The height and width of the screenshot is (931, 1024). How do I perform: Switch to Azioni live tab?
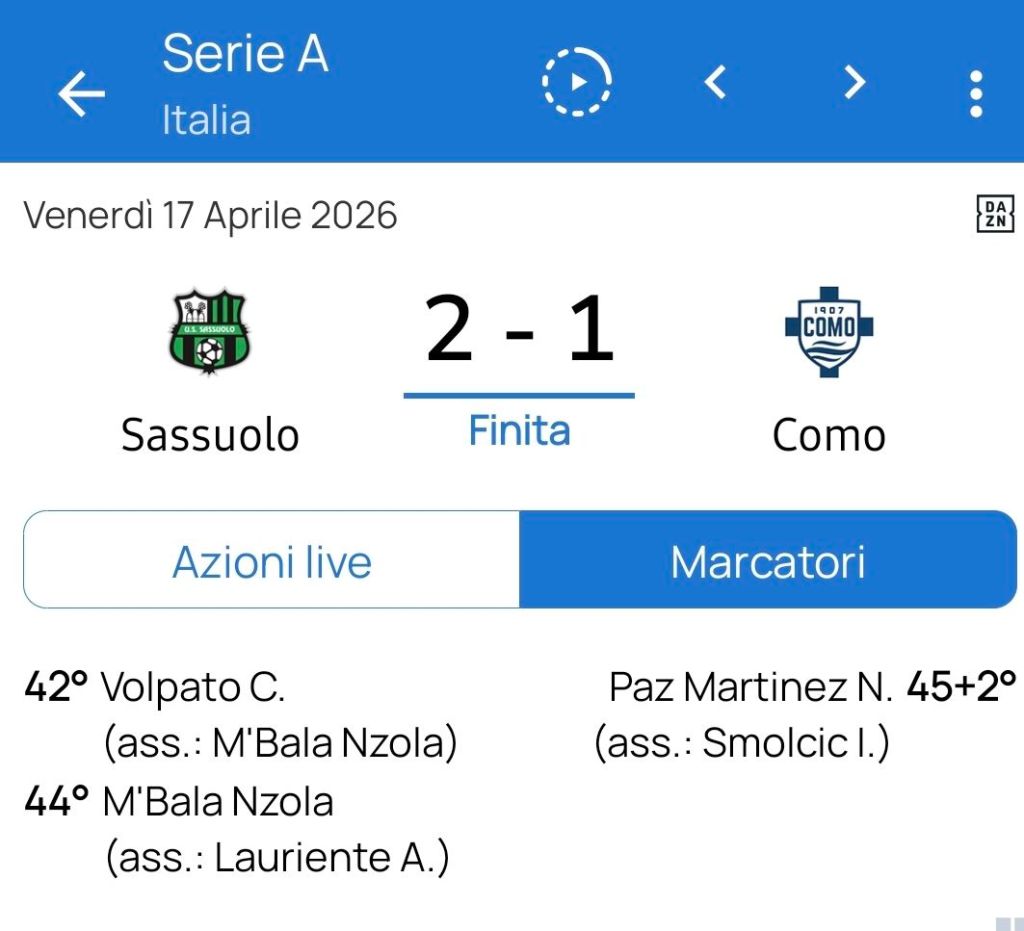pos(272,561)
